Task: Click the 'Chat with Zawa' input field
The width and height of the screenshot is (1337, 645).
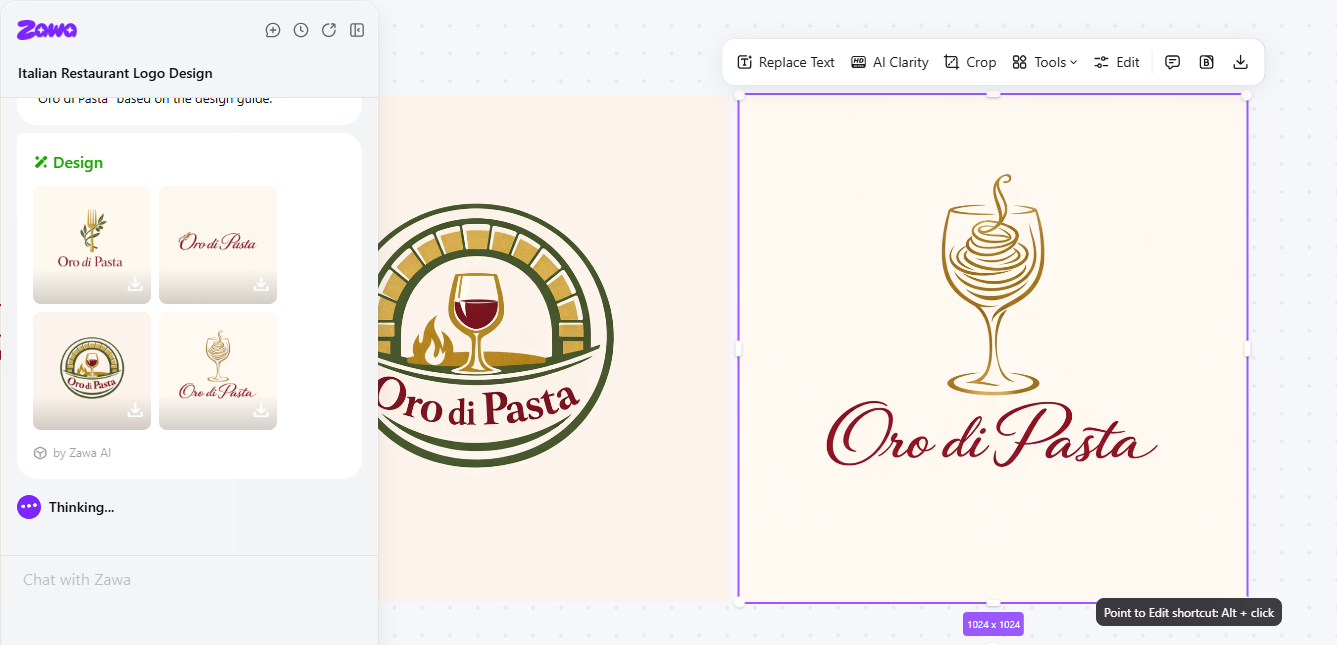Action: [x=189, y=579]
